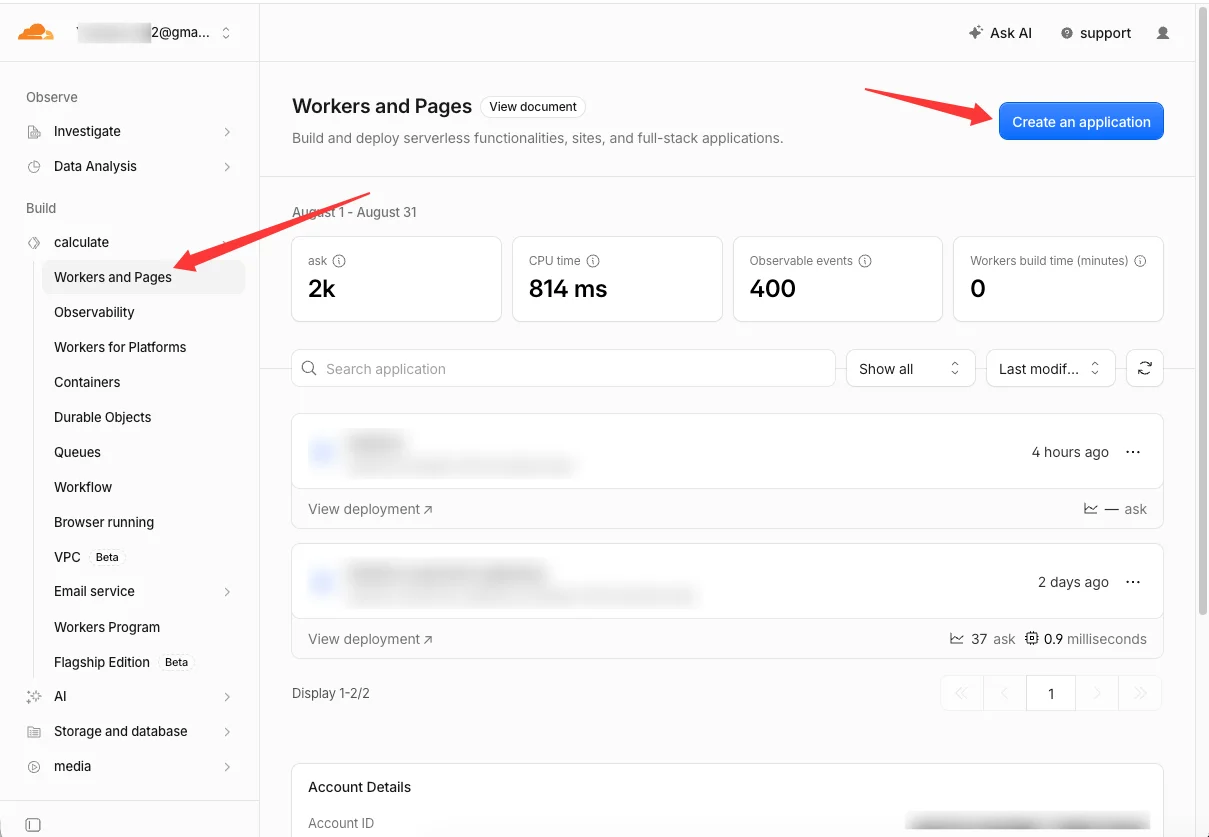
Task: Open the user profile icon
Action: 1163,33
